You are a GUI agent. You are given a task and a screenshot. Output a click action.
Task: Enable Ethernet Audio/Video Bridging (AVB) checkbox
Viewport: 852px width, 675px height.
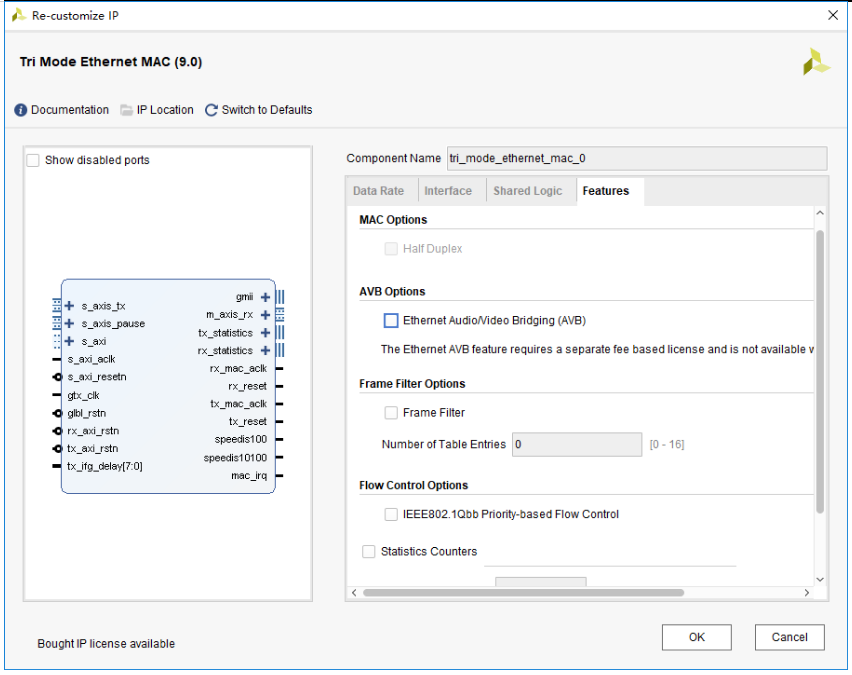pyautogui.click(x=391, y=321)
